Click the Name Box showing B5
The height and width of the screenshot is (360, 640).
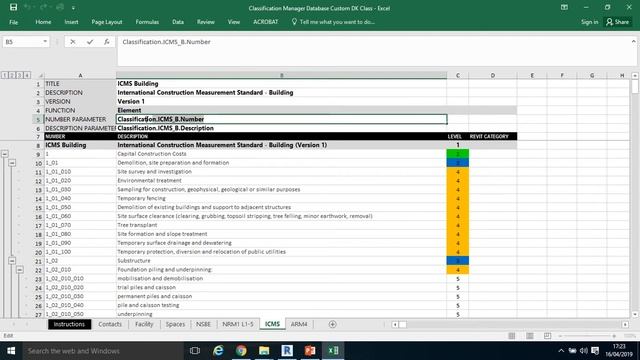point(22,42)
